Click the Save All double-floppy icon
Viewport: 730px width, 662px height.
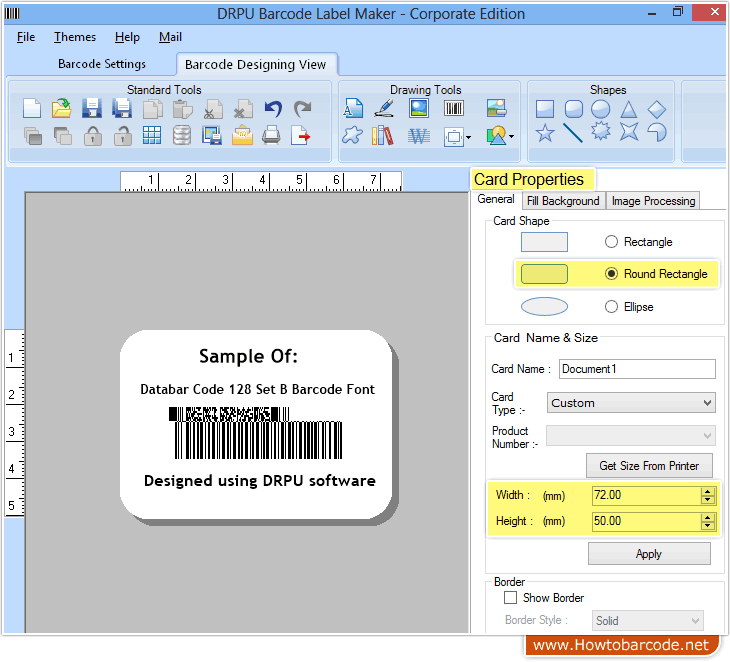point(122,108)
